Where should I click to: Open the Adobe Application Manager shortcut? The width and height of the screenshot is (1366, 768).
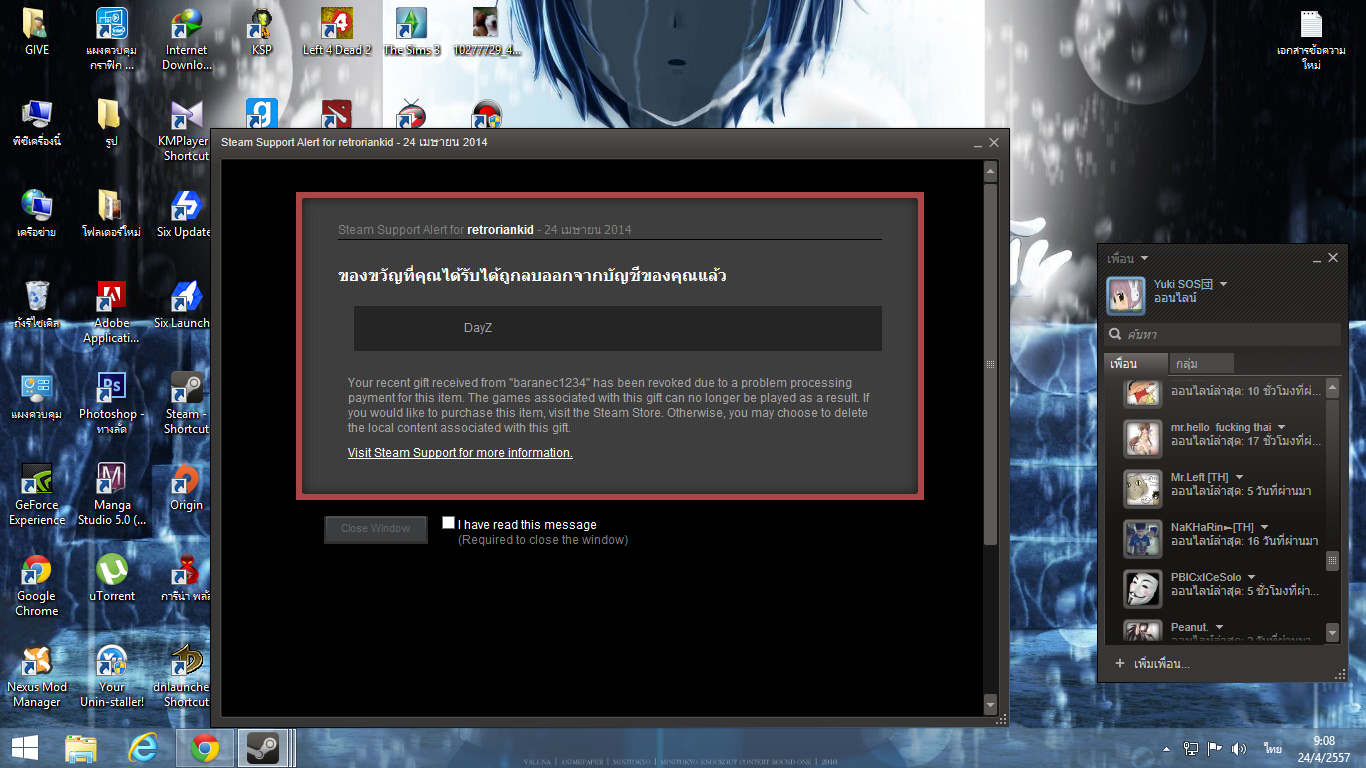[111, 312]
